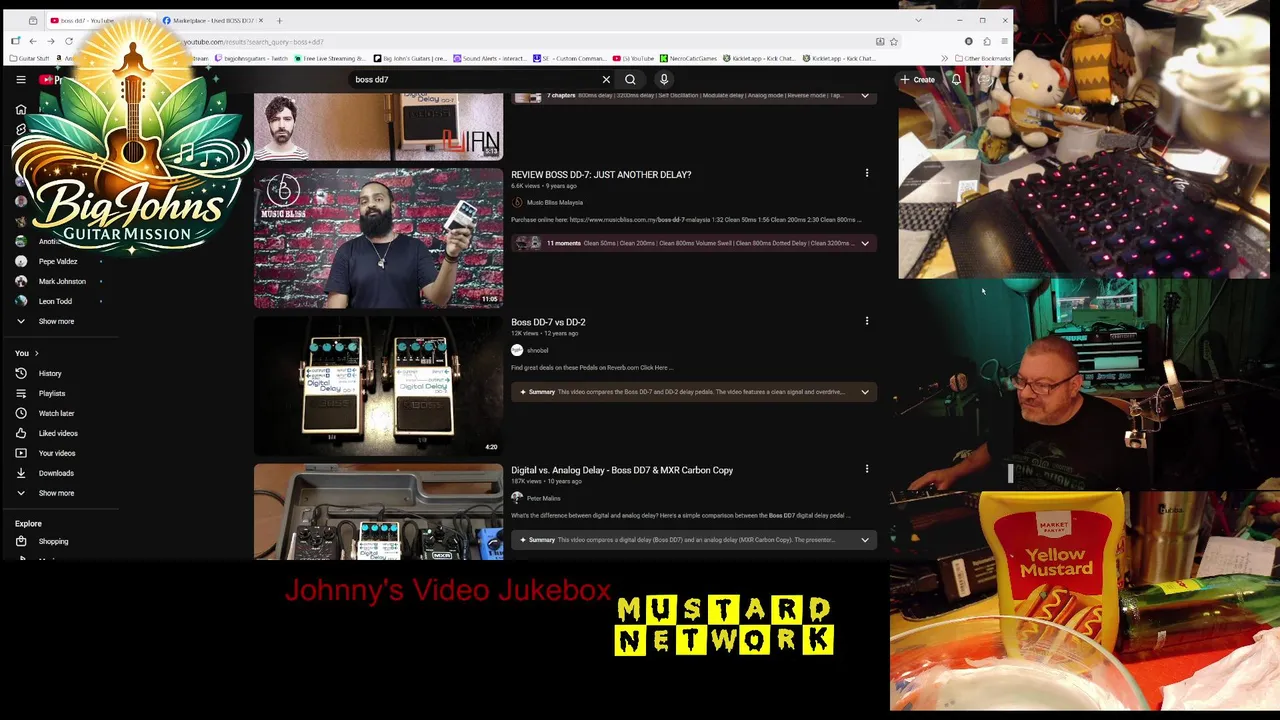This screenshot has width=1280, height=720.
Task: Open the SE - Custom Commands bookmark
Action: pyautogui.click(x=570, y=58)
